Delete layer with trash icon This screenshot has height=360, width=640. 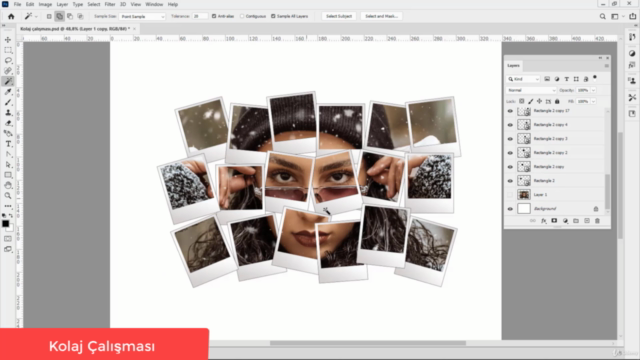coord(598,221)
